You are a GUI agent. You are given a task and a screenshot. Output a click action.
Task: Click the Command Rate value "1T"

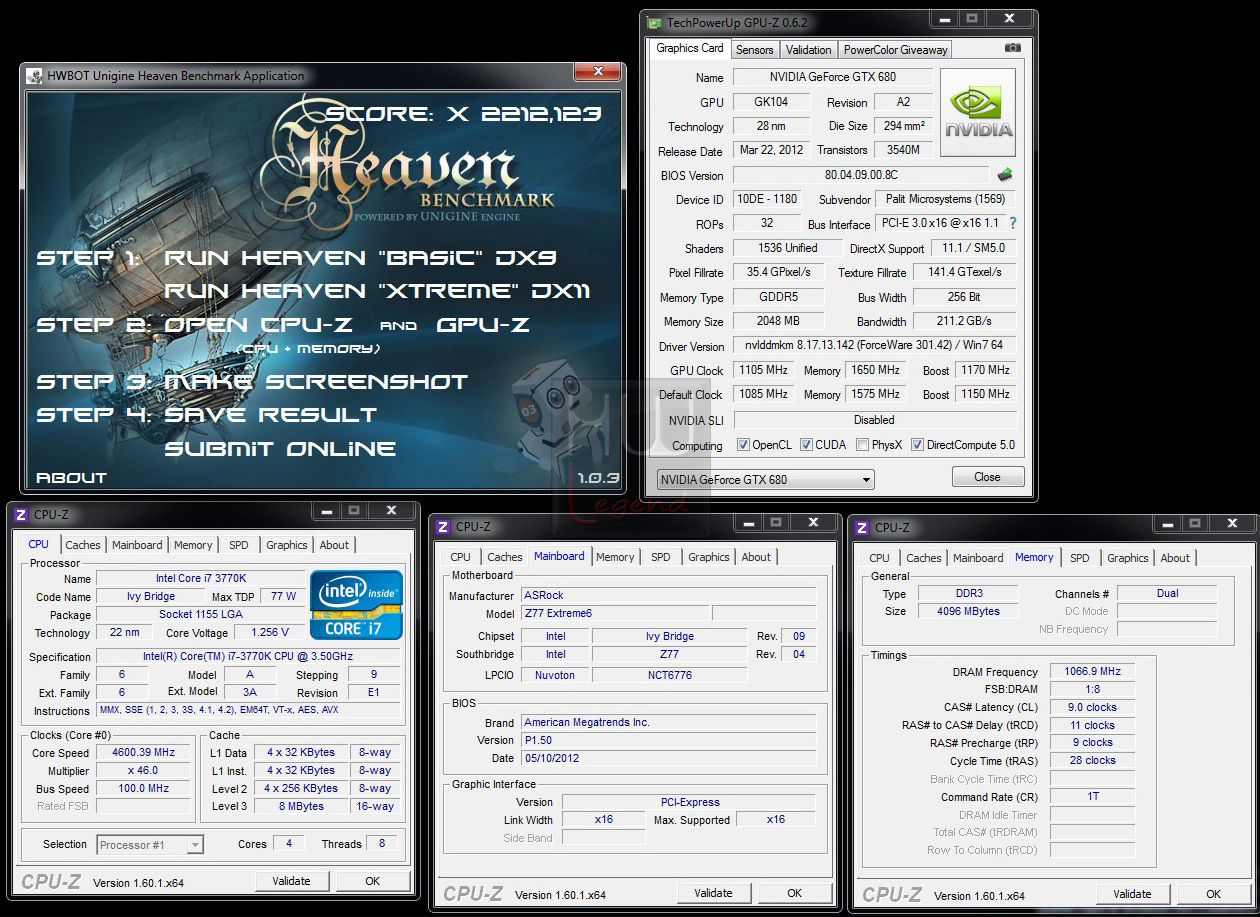coord(1092,797)
